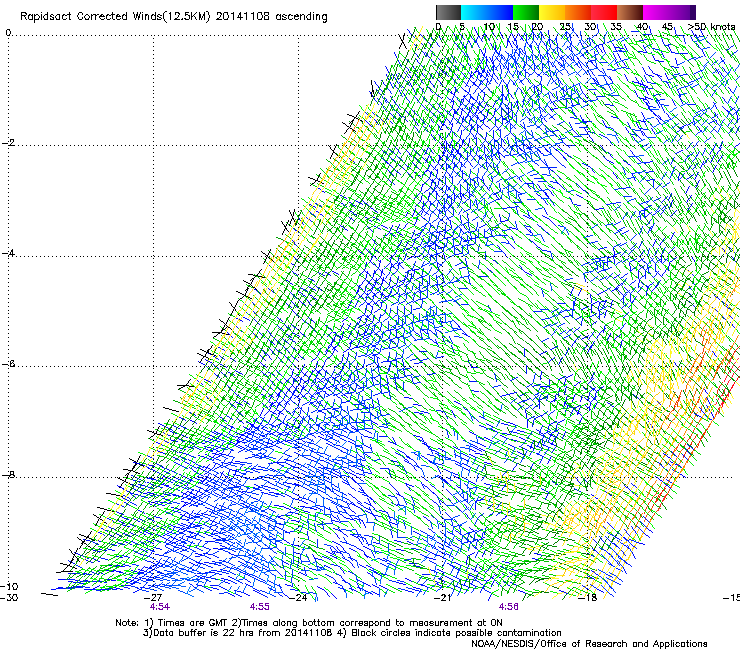Click the purple time label '4:58'

point(508,607)
